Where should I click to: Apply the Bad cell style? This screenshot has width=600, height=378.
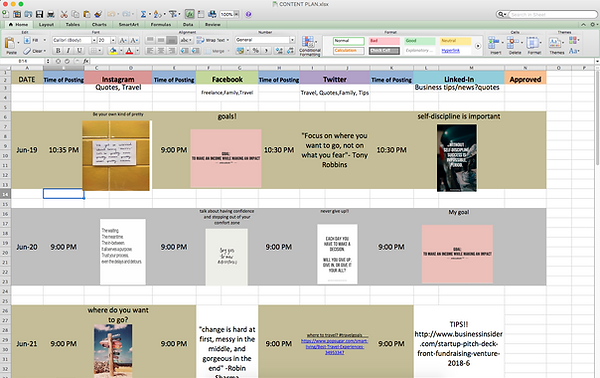pyautogui.click(x=384, y=41)
